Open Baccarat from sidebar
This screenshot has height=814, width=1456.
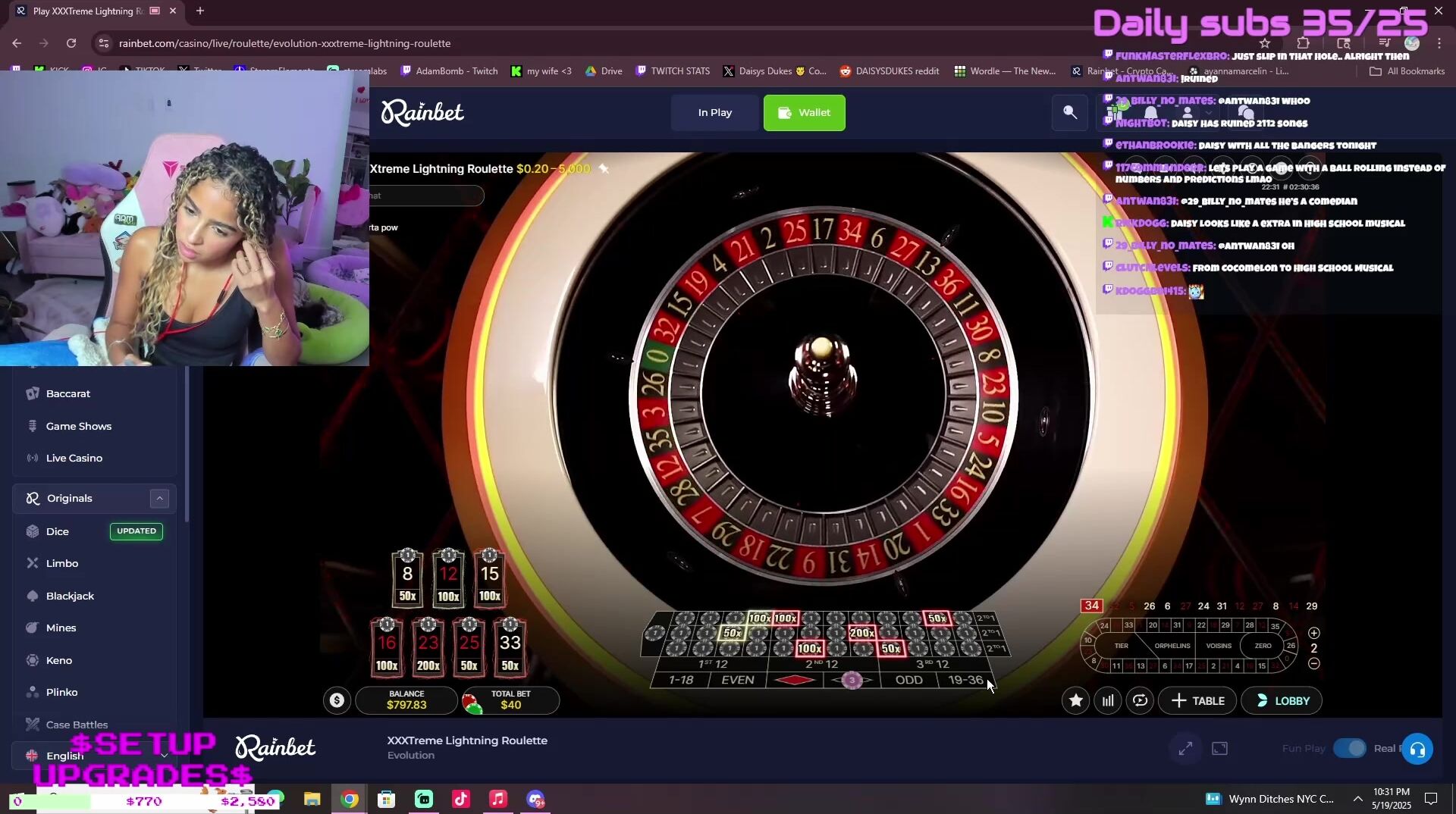[68, 394]
